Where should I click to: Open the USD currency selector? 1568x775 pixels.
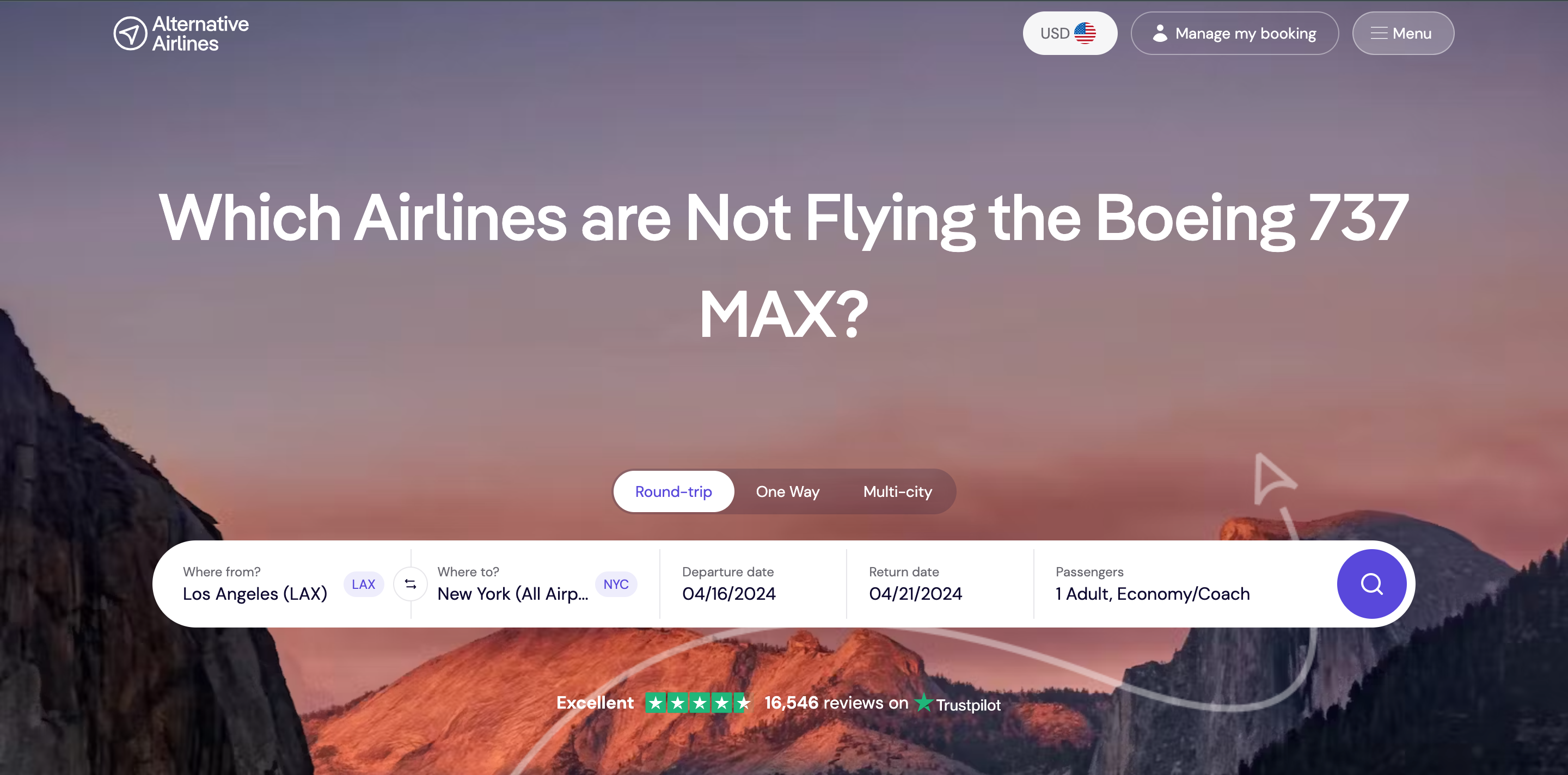(1069, 33)
